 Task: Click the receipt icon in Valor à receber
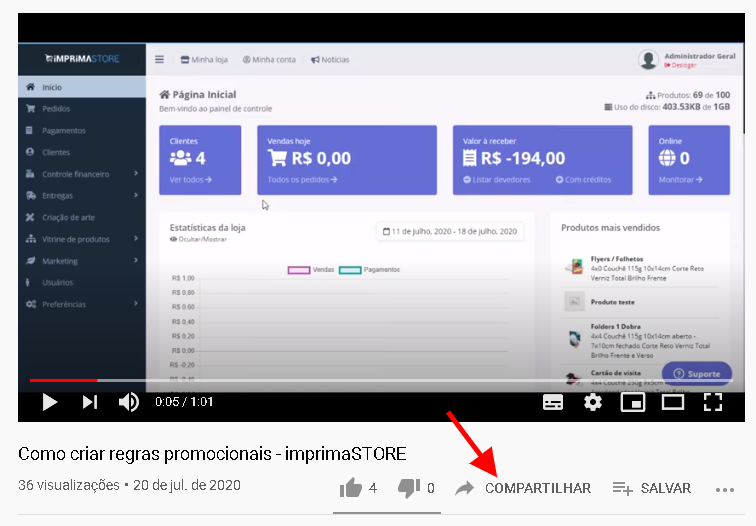470,158
